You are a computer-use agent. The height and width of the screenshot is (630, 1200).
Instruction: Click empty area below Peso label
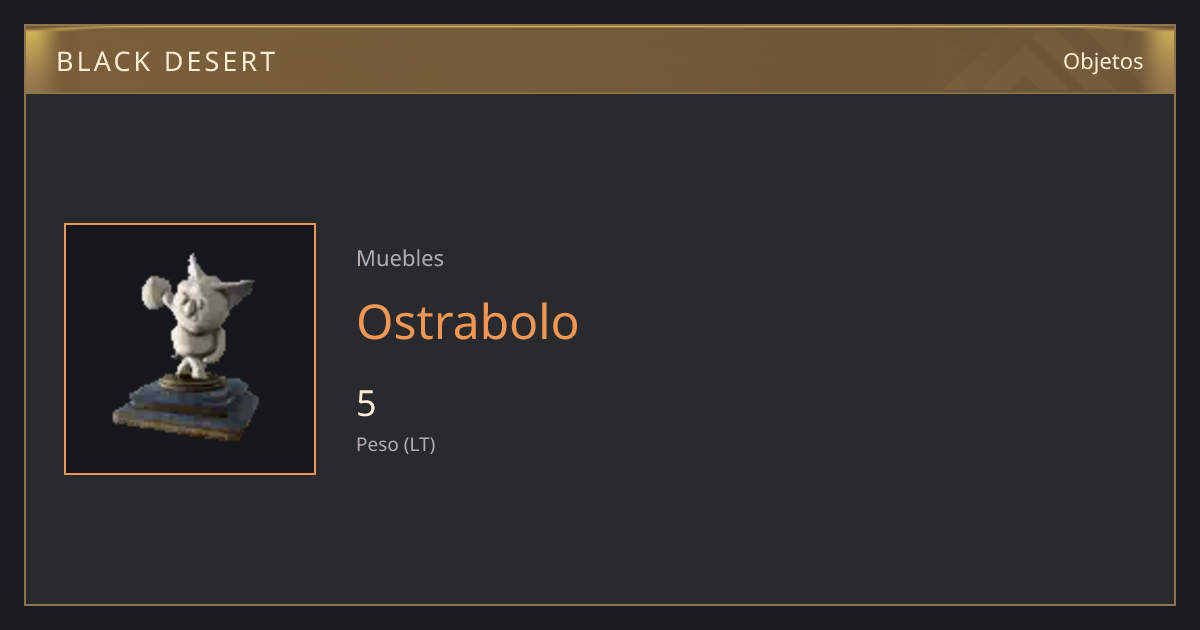[600, 530]
